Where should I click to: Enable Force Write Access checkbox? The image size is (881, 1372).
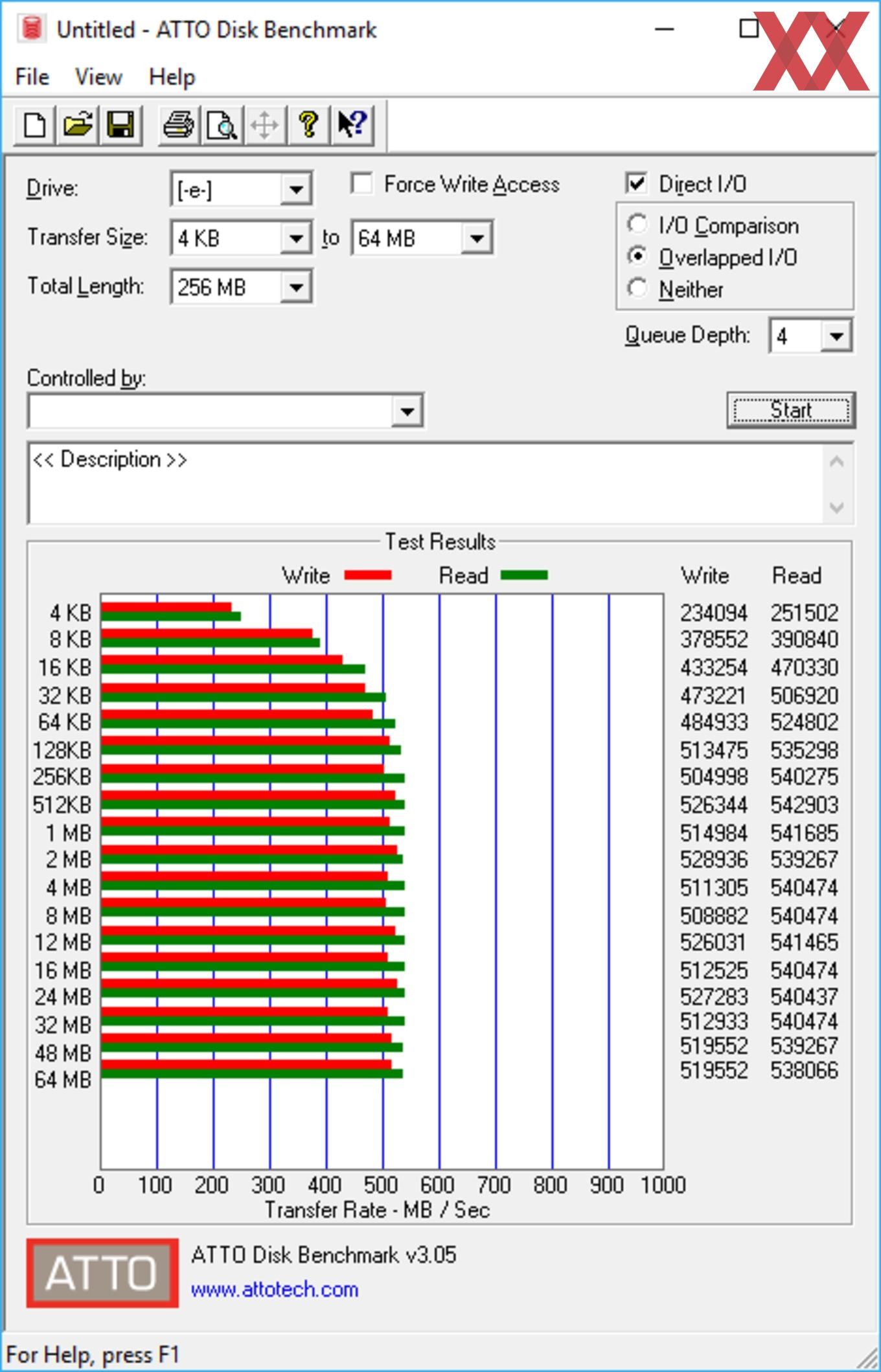[361, 184]
